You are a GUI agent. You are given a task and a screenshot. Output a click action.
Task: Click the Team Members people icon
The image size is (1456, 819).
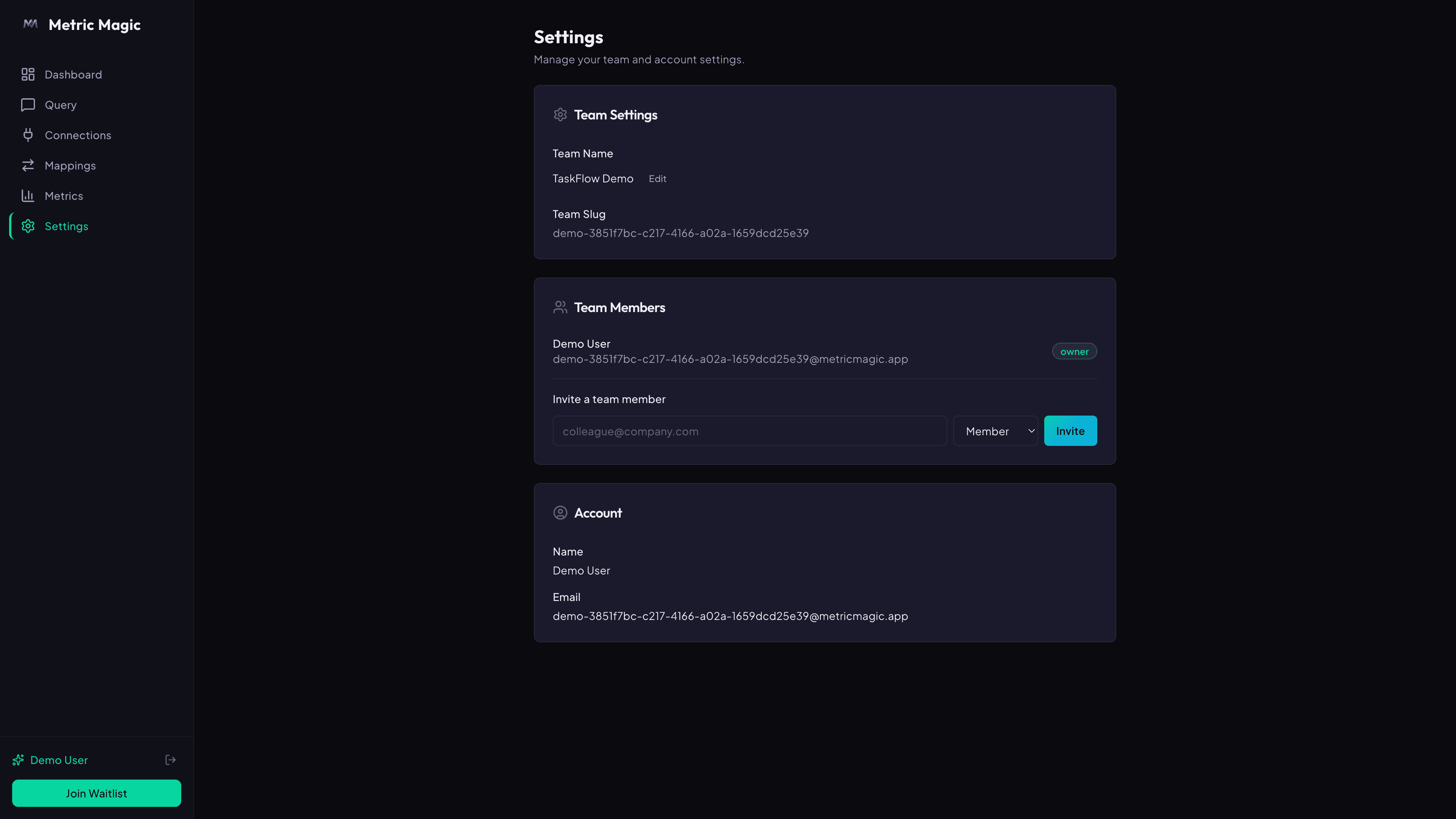click(x=560, y=307)
